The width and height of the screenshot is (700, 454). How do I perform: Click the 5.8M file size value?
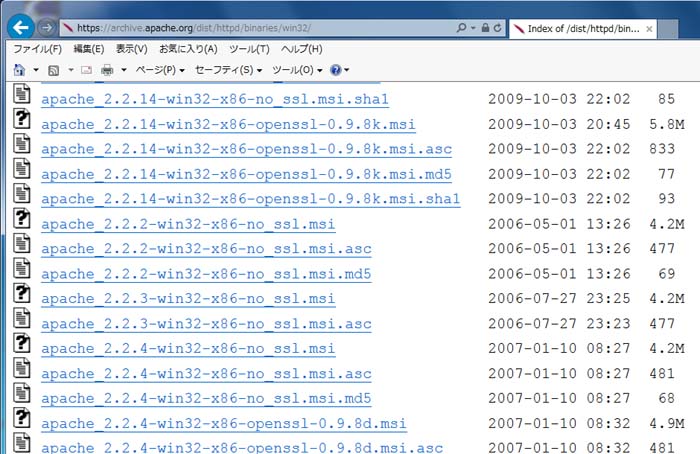[667, 124]
